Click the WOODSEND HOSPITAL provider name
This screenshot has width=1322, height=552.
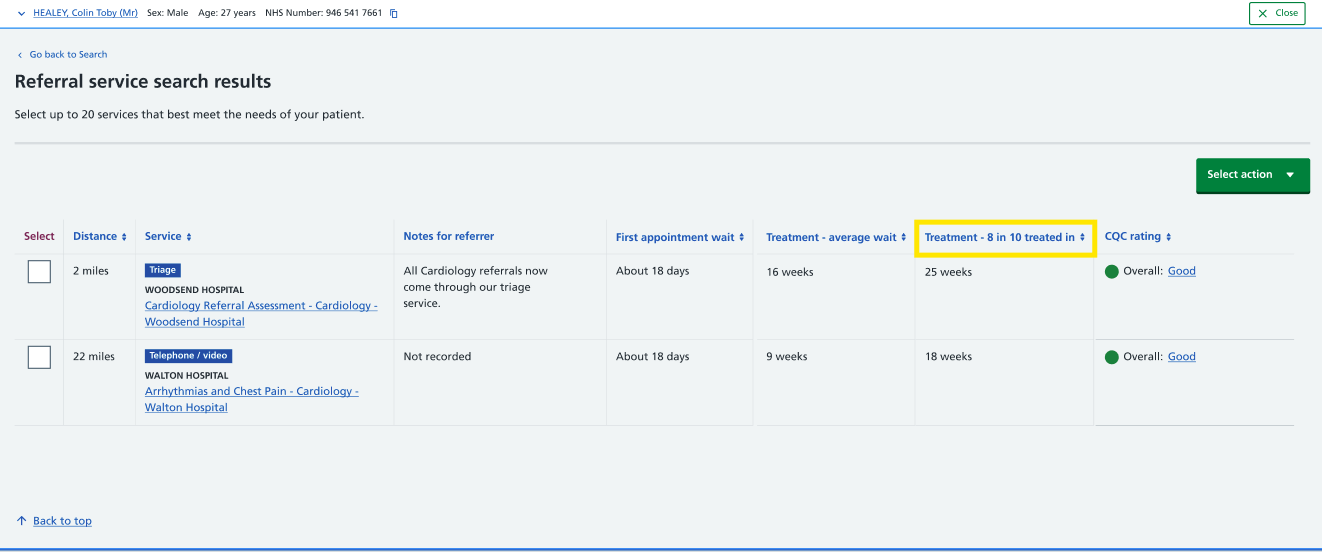click(x=194, y=291)
